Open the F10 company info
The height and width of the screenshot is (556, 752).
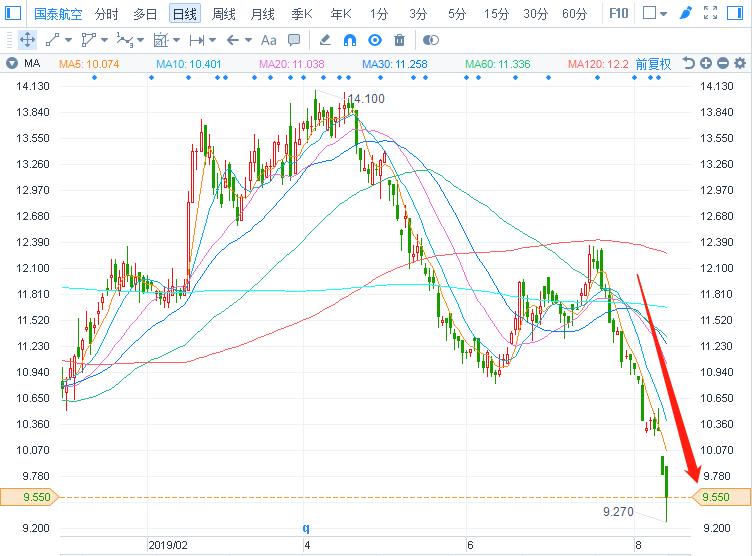pyautogui.click(x=619, y=13)
